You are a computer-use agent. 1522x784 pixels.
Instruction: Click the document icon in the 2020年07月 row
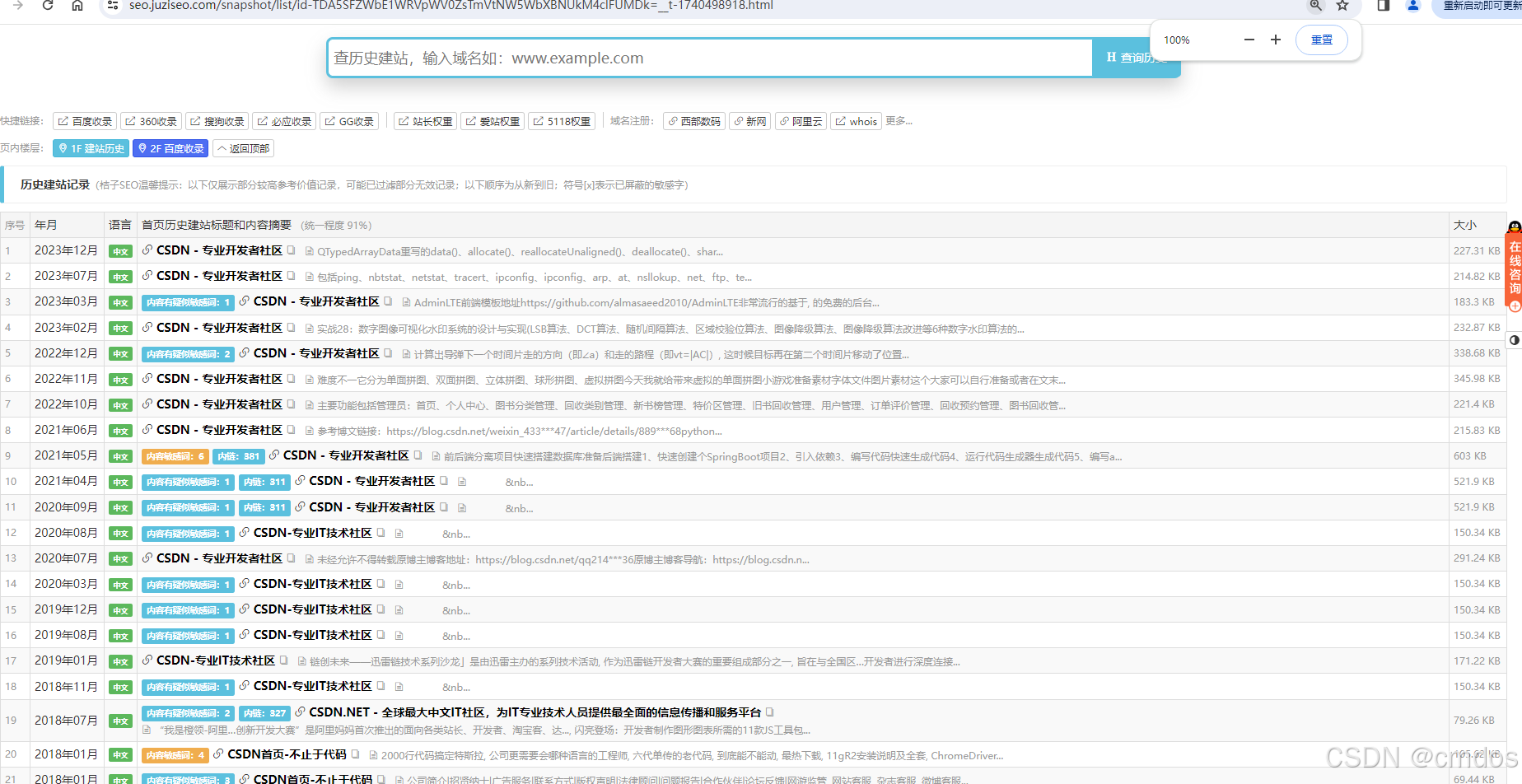[x=310, y=559]
